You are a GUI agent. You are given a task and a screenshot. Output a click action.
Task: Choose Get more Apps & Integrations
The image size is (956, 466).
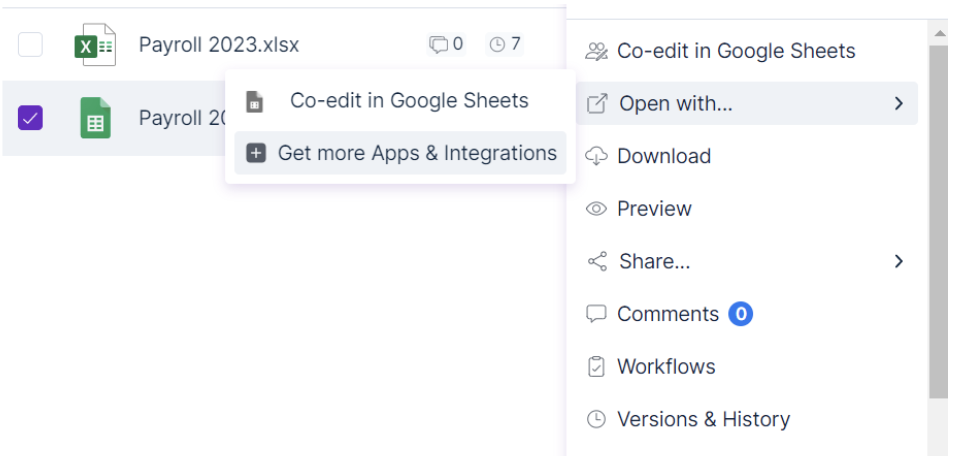[x=416, y=153]
